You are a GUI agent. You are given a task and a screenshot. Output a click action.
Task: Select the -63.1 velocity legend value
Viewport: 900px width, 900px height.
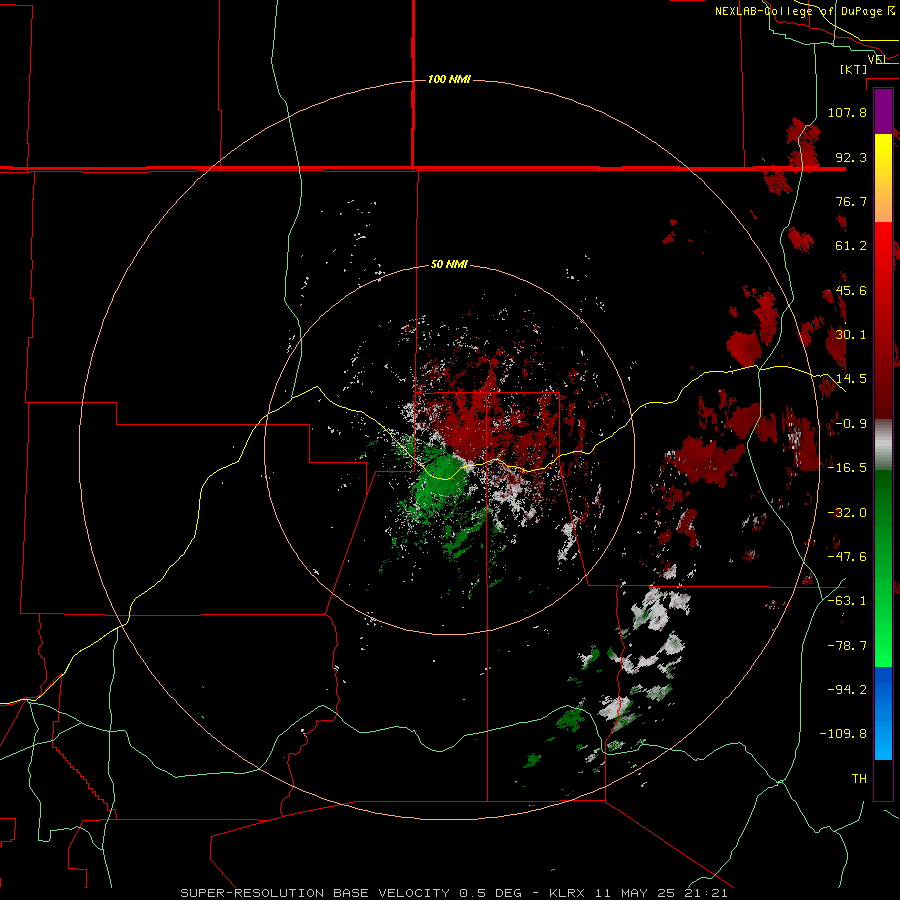tap(847, 601)
